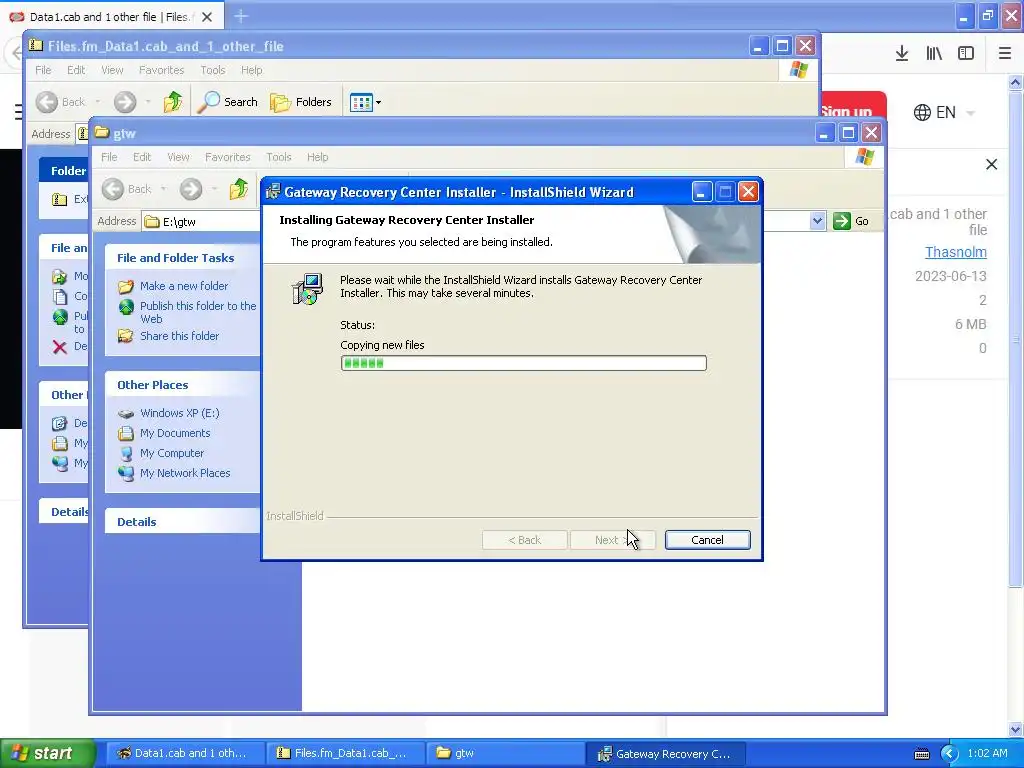This screenshot has width=1024, height=768.
Task: Click the installer progress bar
Action: 523,363
